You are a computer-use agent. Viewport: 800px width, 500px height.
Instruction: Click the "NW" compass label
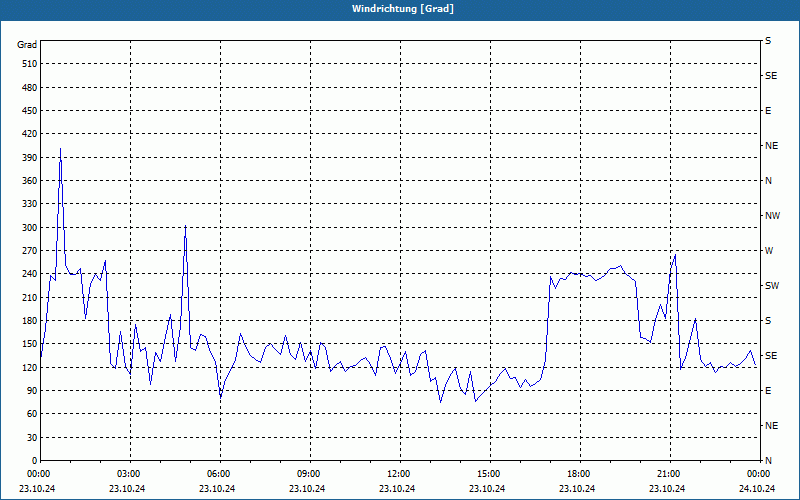pos(772,216)
